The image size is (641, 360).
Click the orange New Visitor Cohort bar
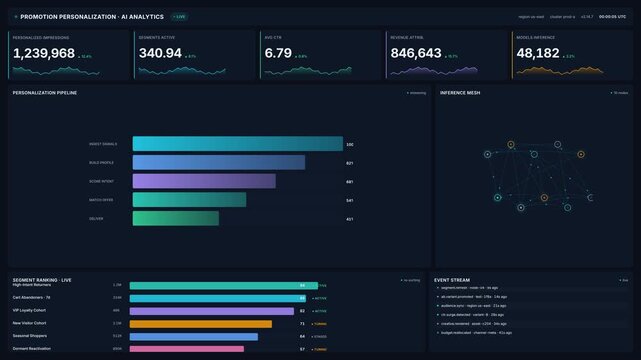pos(201,324)
